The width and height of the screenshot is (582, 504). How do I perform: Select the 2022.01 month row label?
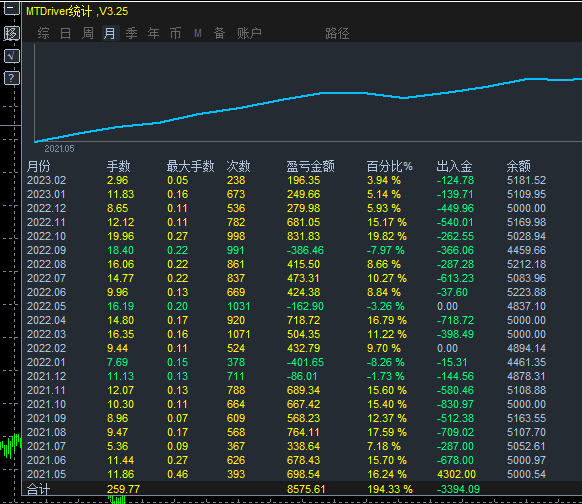pos(46,362)
